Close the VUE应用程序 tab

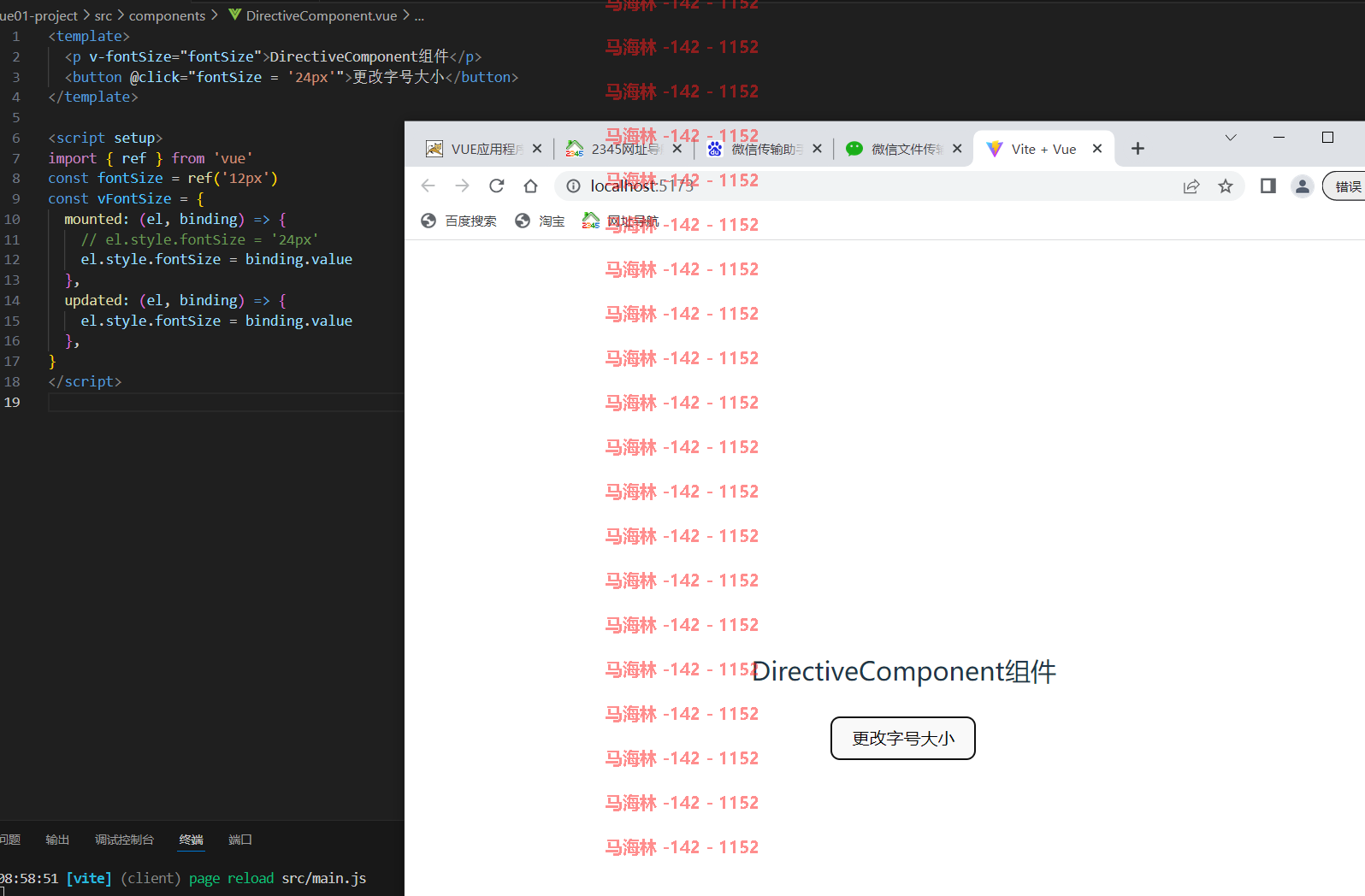point(537,149)
